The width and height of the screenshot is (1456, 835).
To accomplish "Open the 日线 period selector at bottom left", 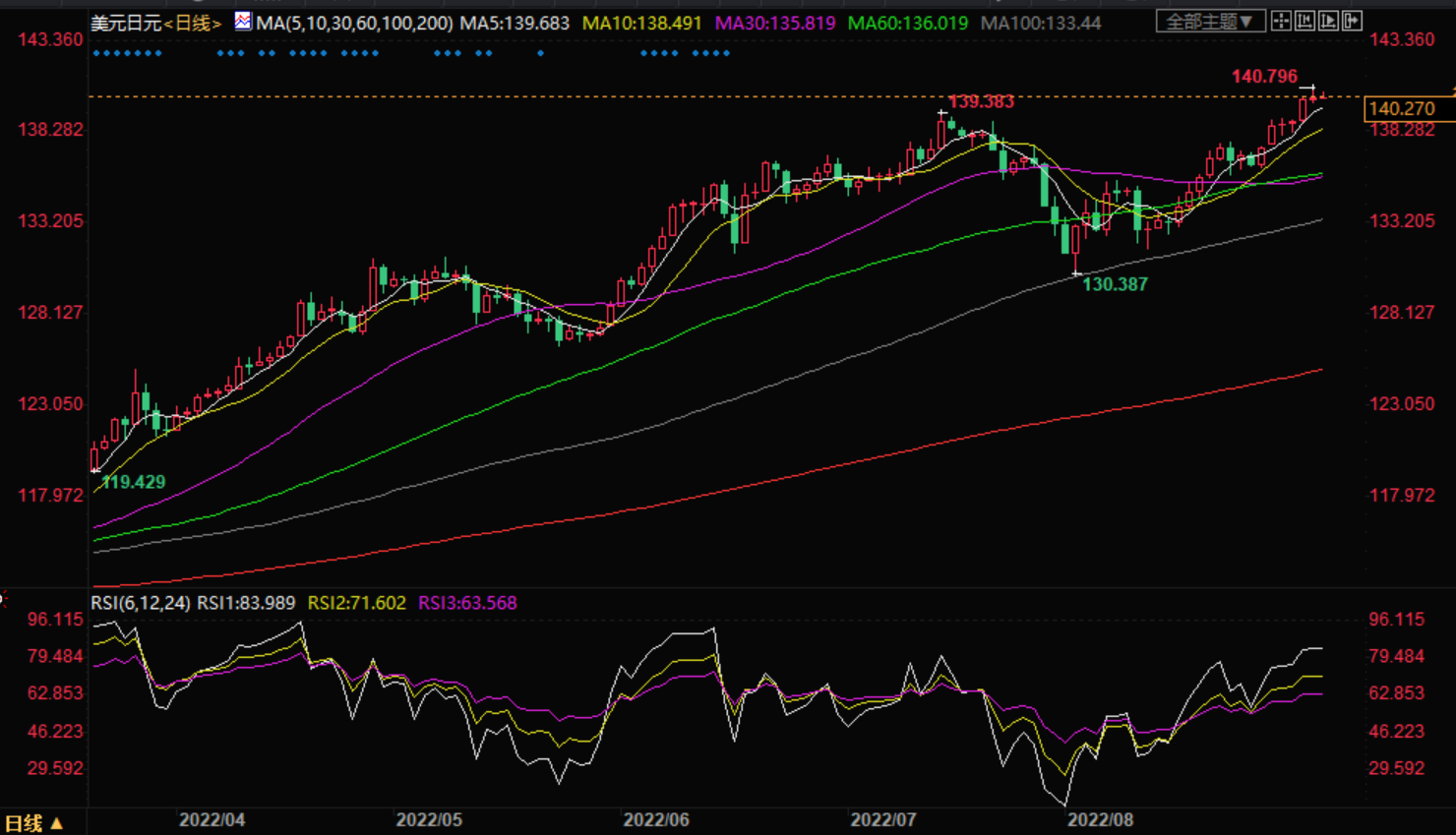I will (33, 823).
